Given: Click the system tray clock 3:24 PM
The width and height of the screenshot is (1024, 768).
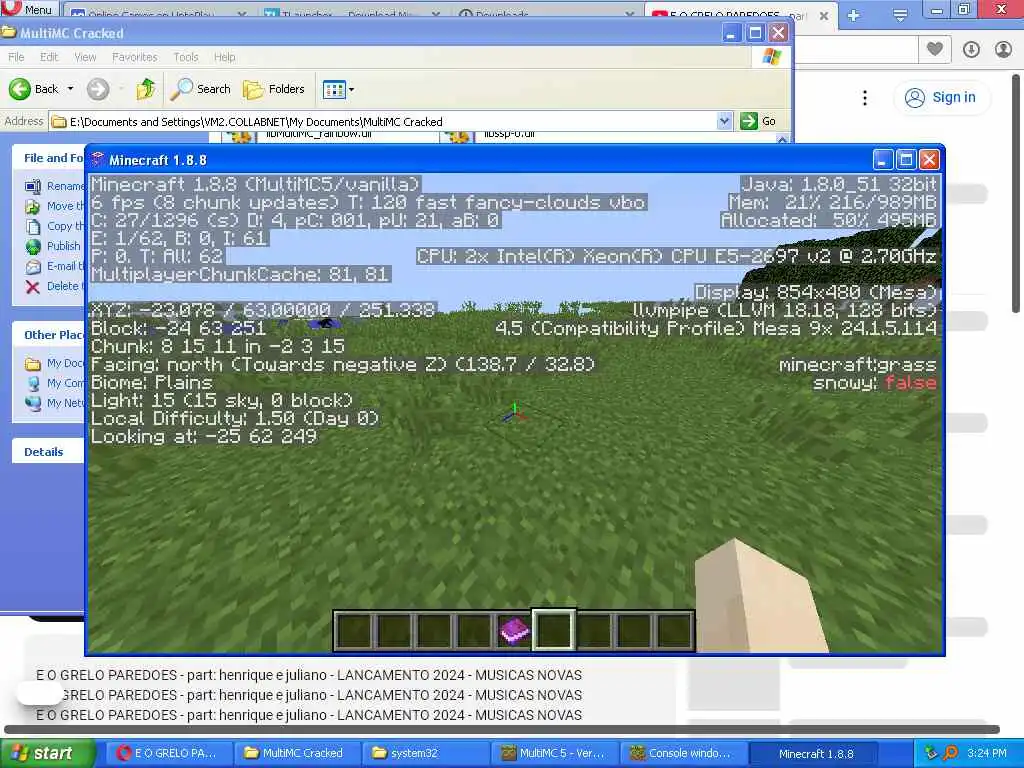Looking at the screenshot, I should coord(987,753).
